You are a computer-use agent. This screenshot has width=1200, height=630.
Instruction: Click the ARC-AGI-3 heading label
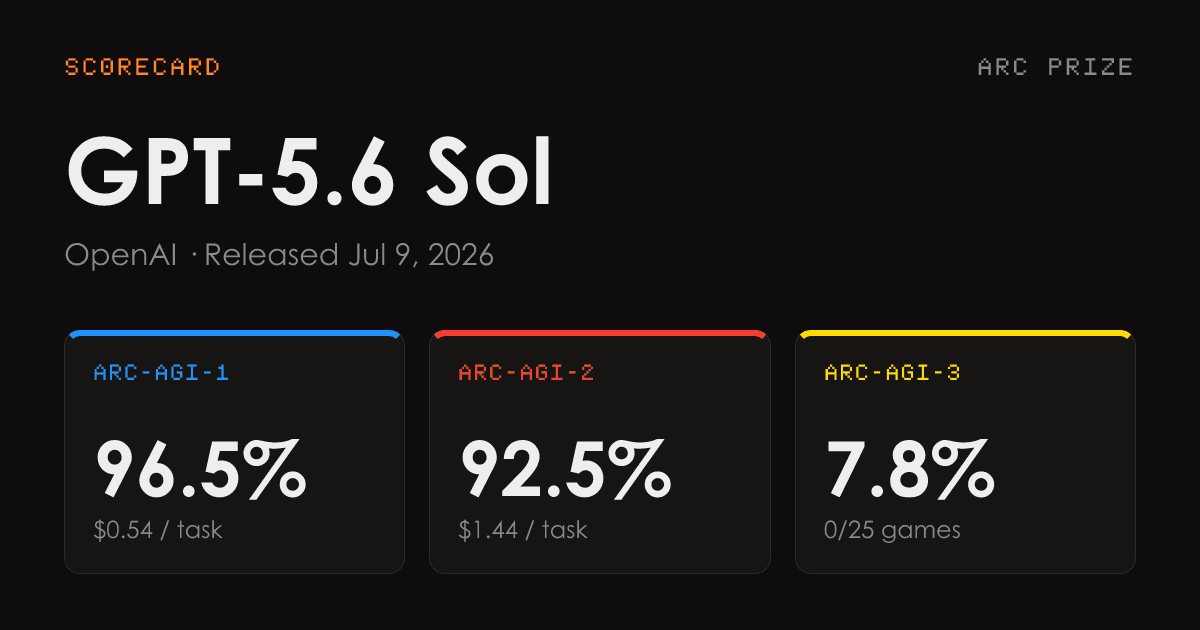(892, 373)
